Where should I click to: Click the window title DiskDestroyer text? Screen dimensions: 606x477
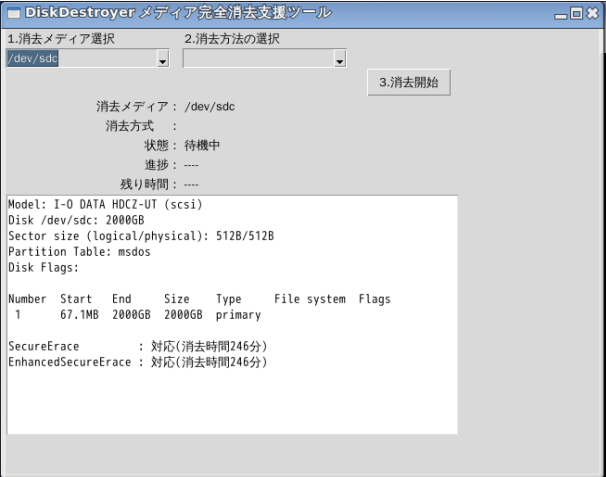80,13
